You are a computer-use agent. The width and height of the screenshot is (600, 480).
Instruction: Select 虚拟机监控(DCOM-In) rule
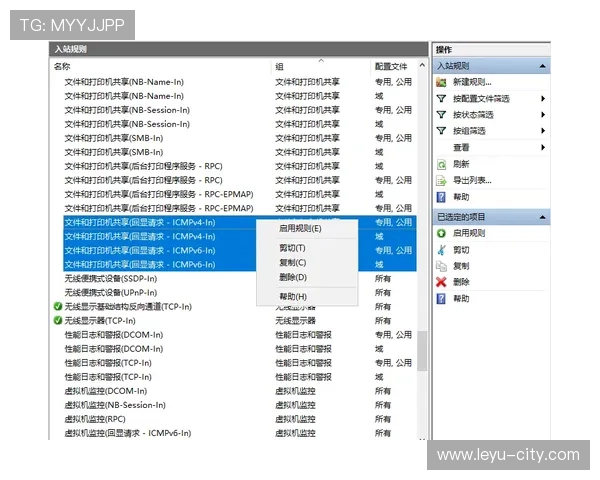pos(106,391)
